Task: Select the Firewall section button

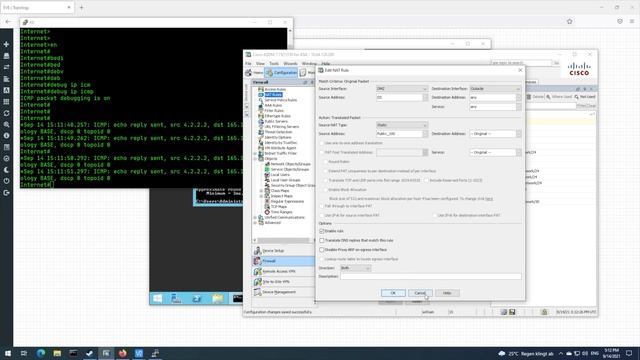Action: [x=283, y=261]
